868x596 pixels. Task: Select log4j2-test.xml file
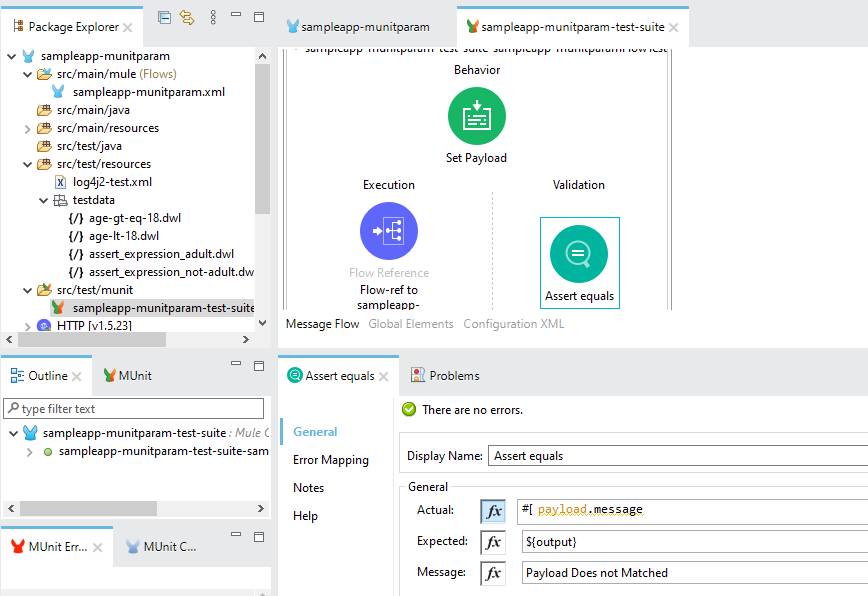112,182
